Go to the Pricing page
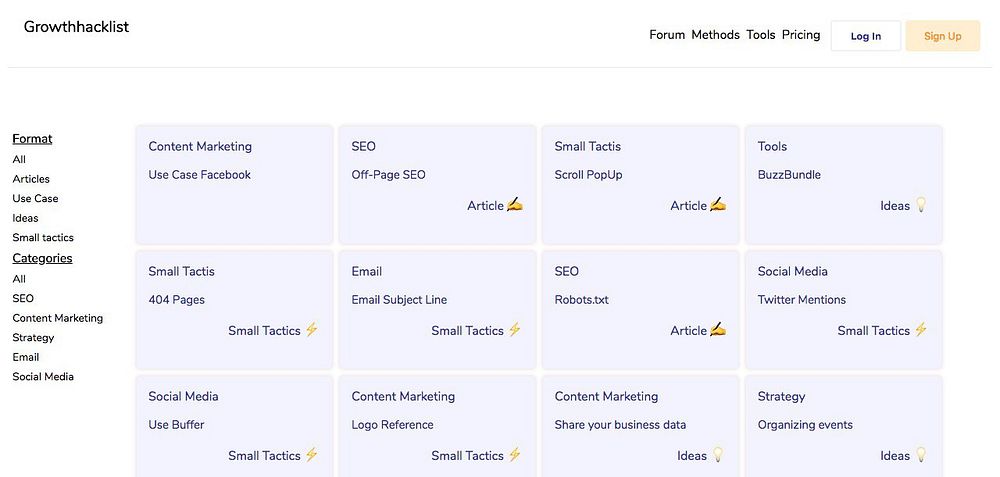This screenshot has height=477, width=1000. point(801,35)
